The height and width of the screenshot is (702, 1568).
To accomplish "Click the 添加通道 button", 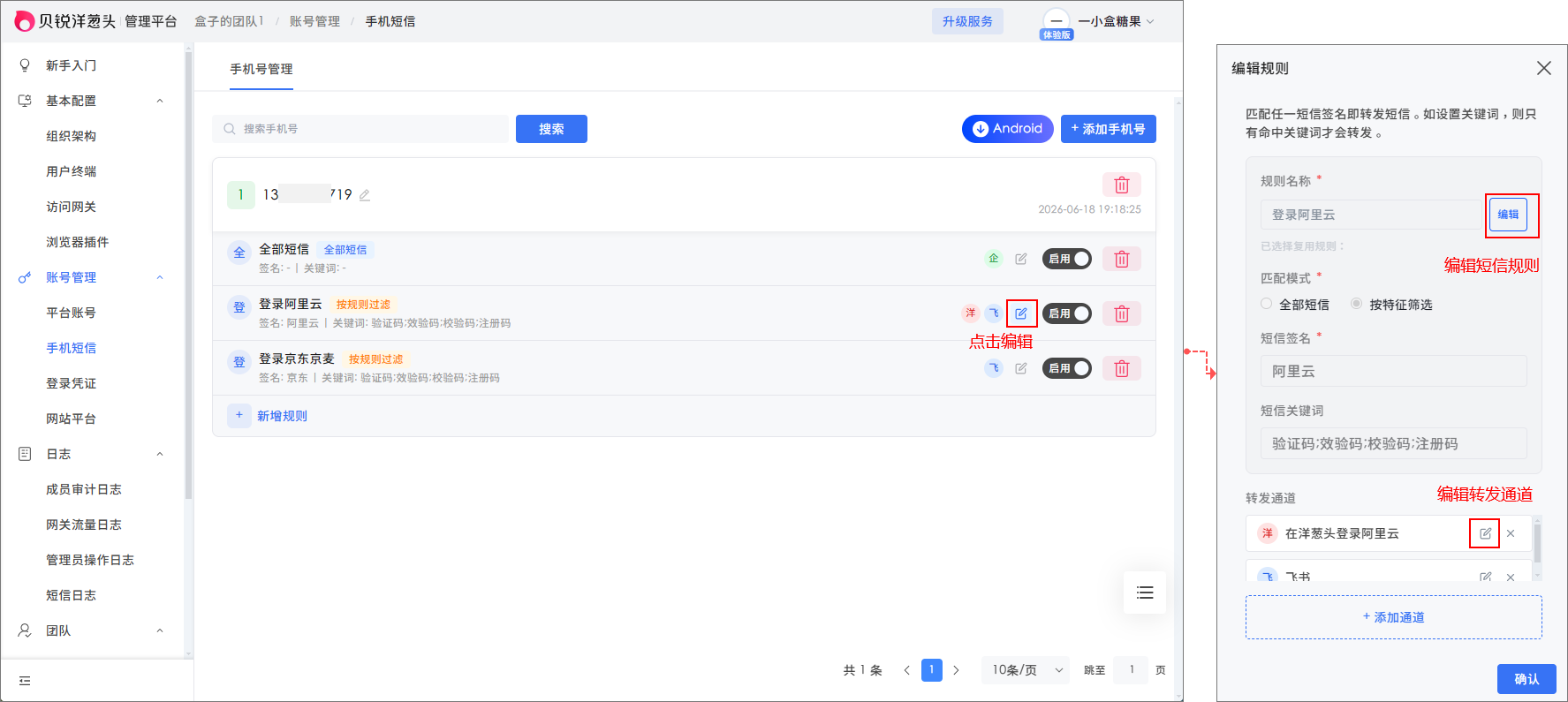I will 1394,617.
